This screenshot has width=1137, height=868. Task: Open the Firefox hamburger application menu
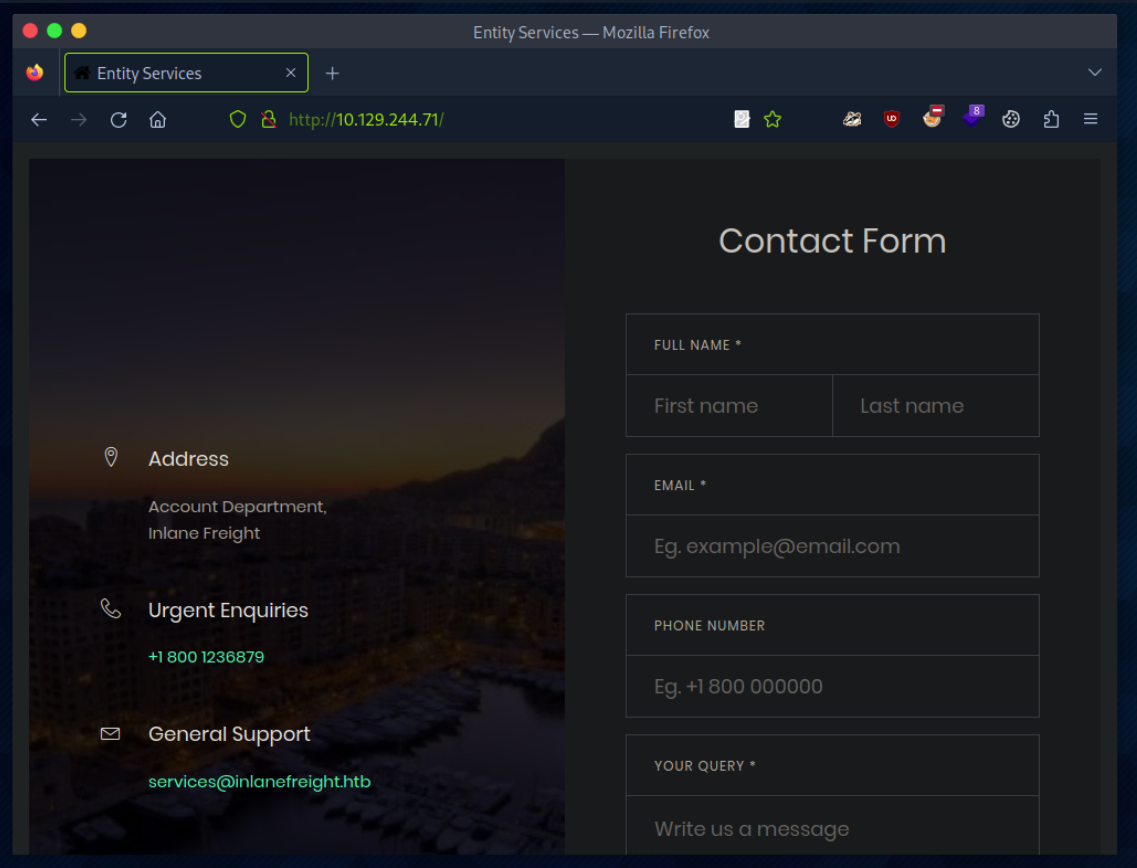point(1090,120)
